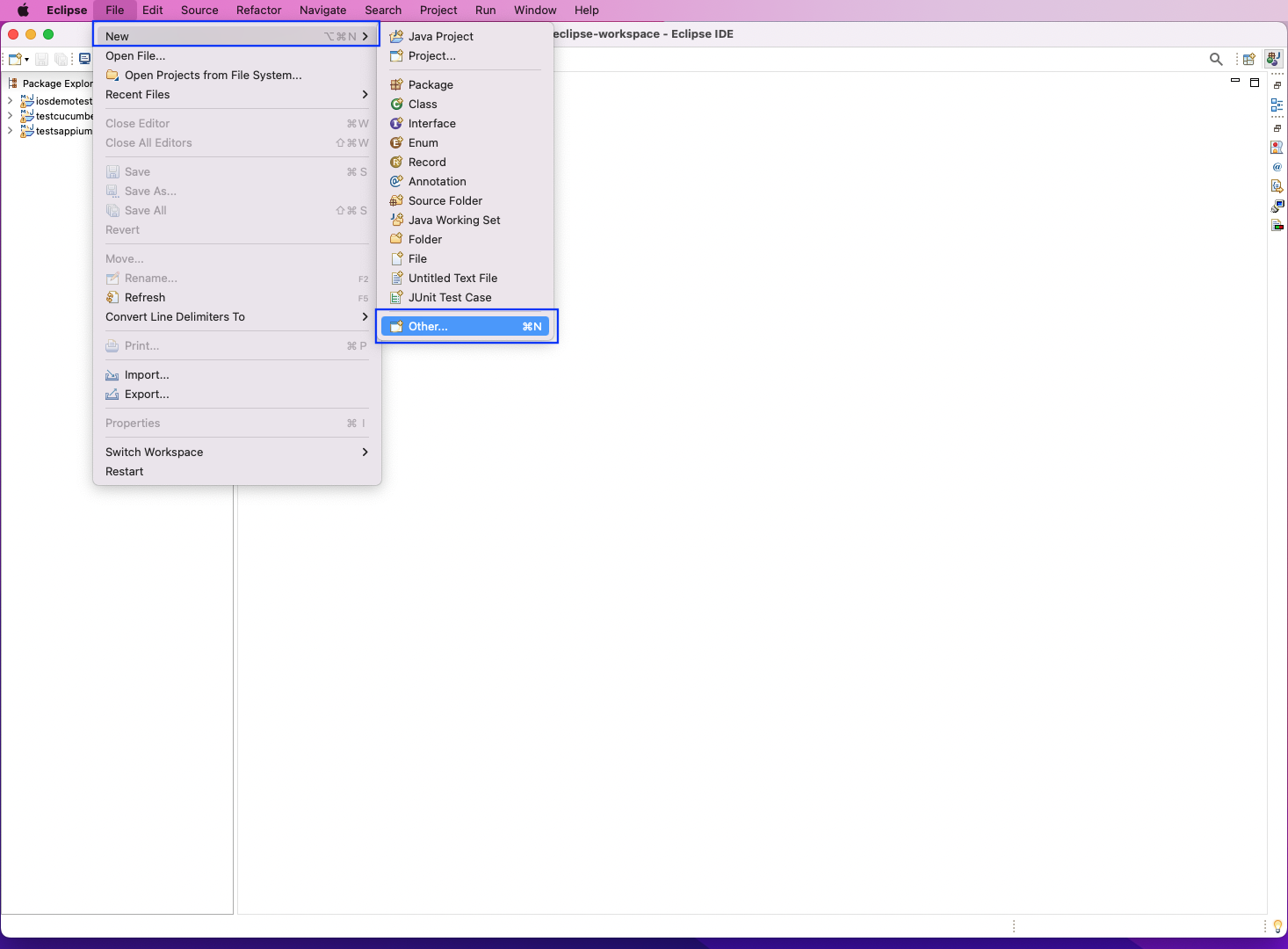
Task: Click the Open a Terminal toolbar icon
Action: click(x=84, y=59)
